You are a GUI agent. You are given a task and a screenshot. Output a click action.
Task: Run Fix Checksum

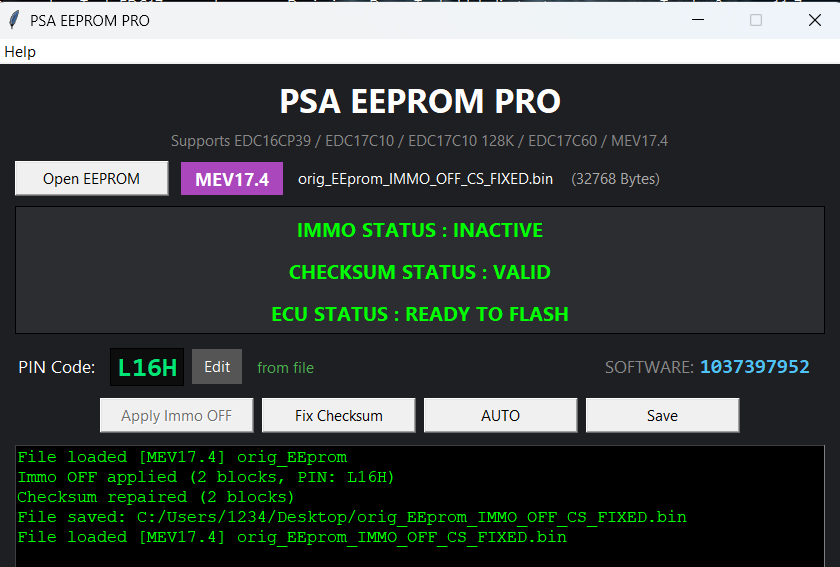tap(339, 415)
